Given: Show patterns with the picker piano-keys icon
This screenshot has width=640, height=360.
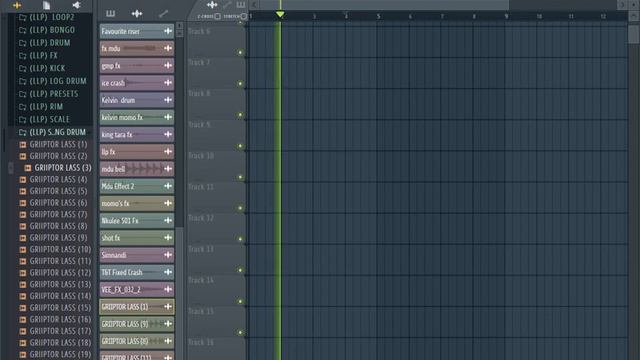Looking at the screenshot, I should pyautogui.click(x=110, y=14).
